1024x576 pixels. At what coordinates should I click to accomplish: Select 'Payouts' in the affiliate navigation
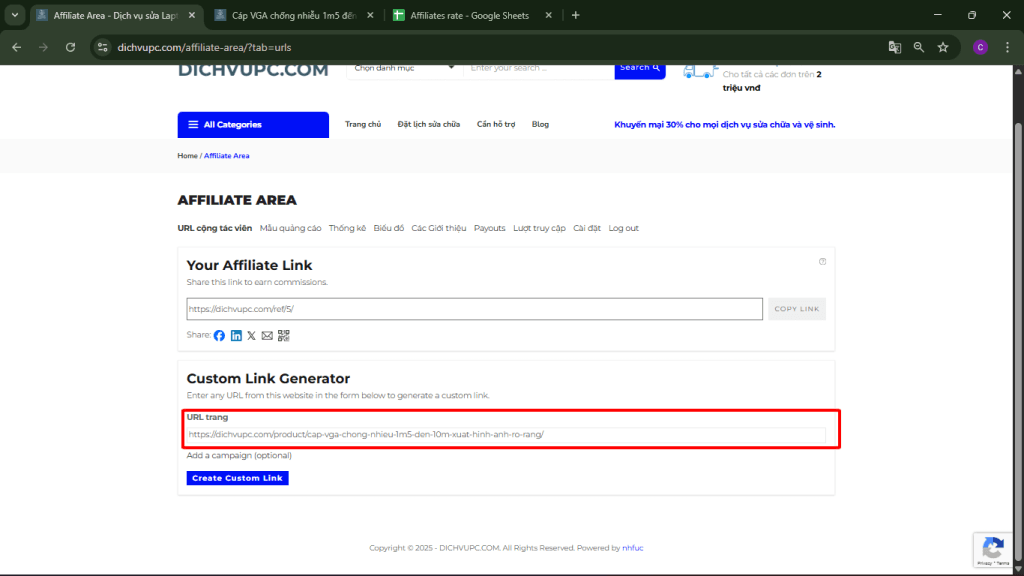[489, 228]
